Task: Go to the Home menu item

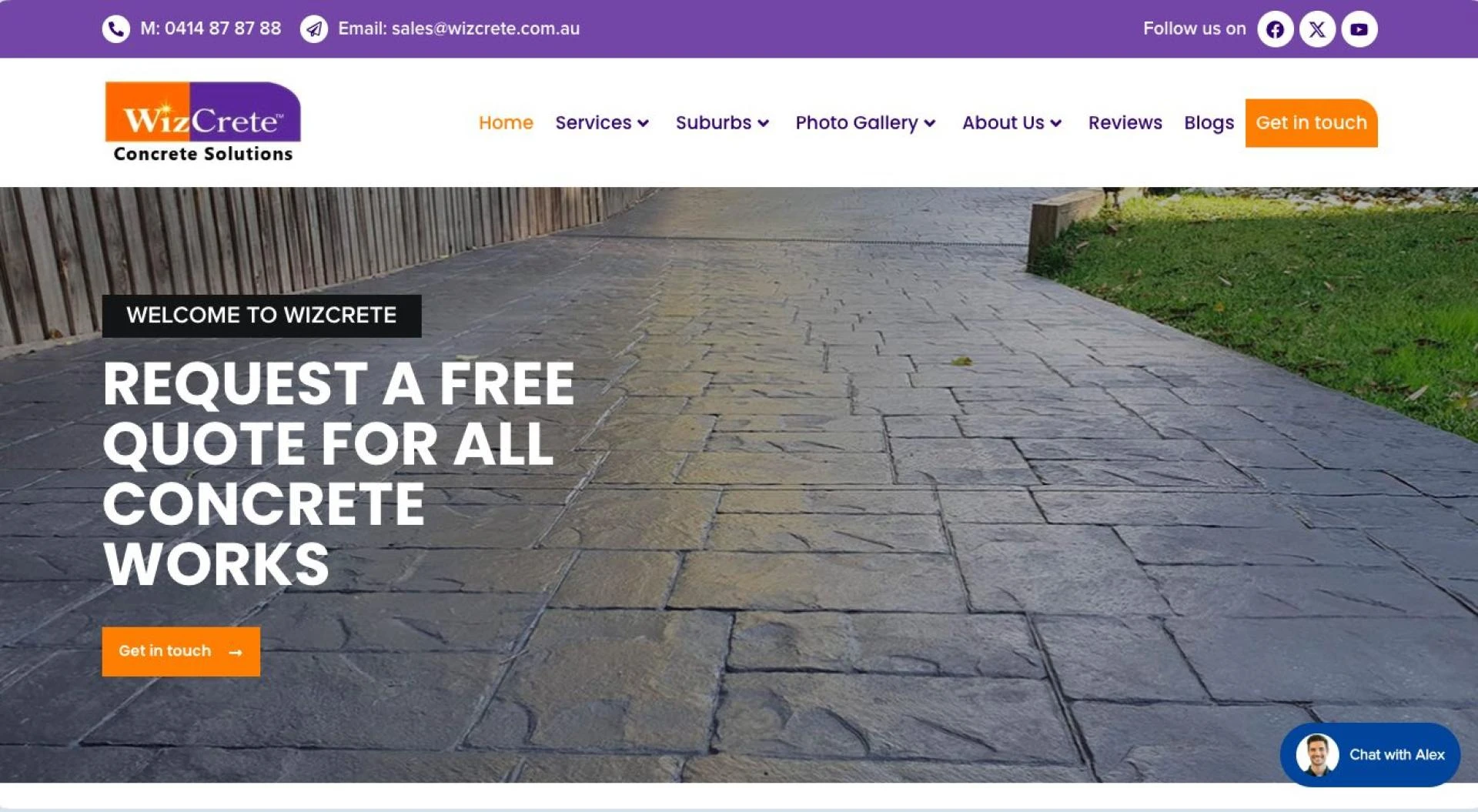Action: 506,122
